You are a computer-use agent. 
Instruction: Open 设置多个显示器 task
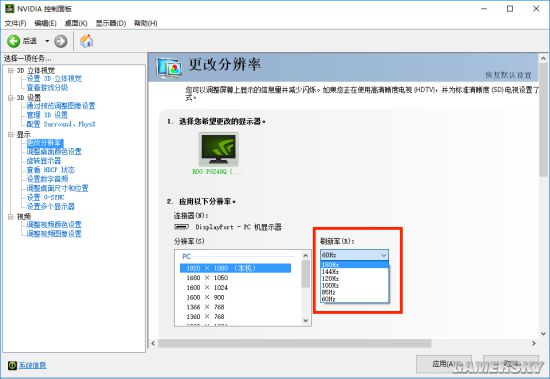click(51, 206)
